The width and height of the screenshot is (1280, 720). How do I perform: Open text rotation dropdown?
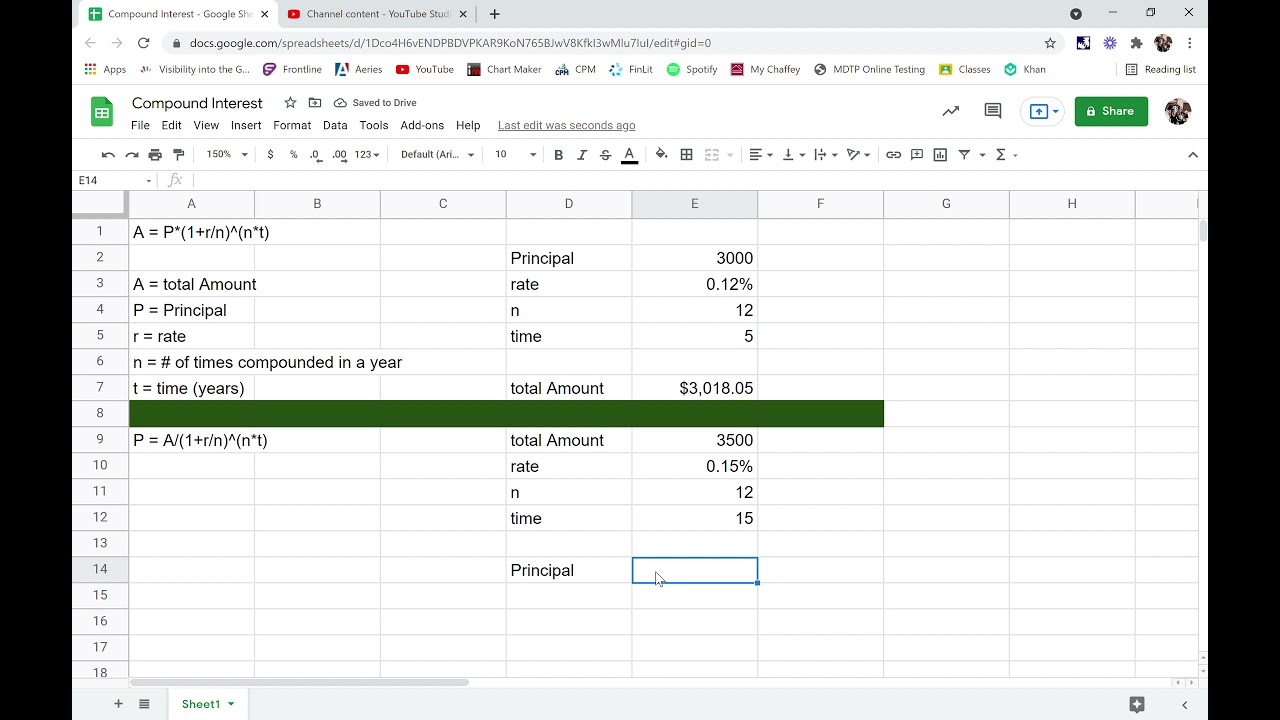coord(859,154)
